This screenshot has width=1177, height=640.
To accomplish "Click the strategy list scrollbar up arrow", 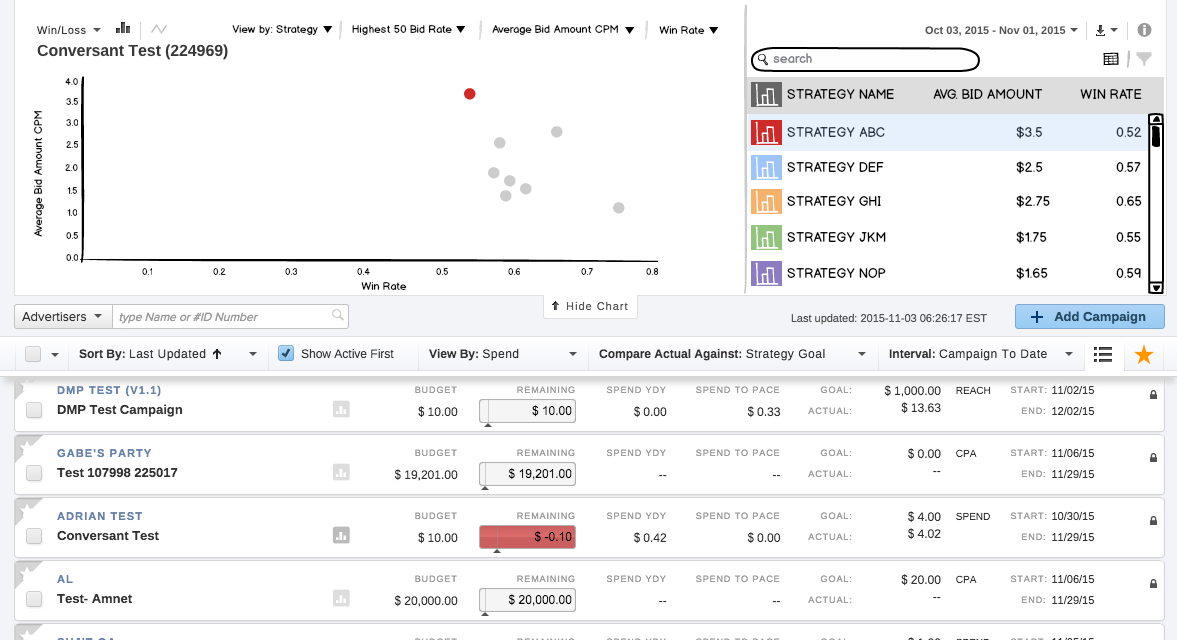I will pyautogui.click(x=1156, y=119).
